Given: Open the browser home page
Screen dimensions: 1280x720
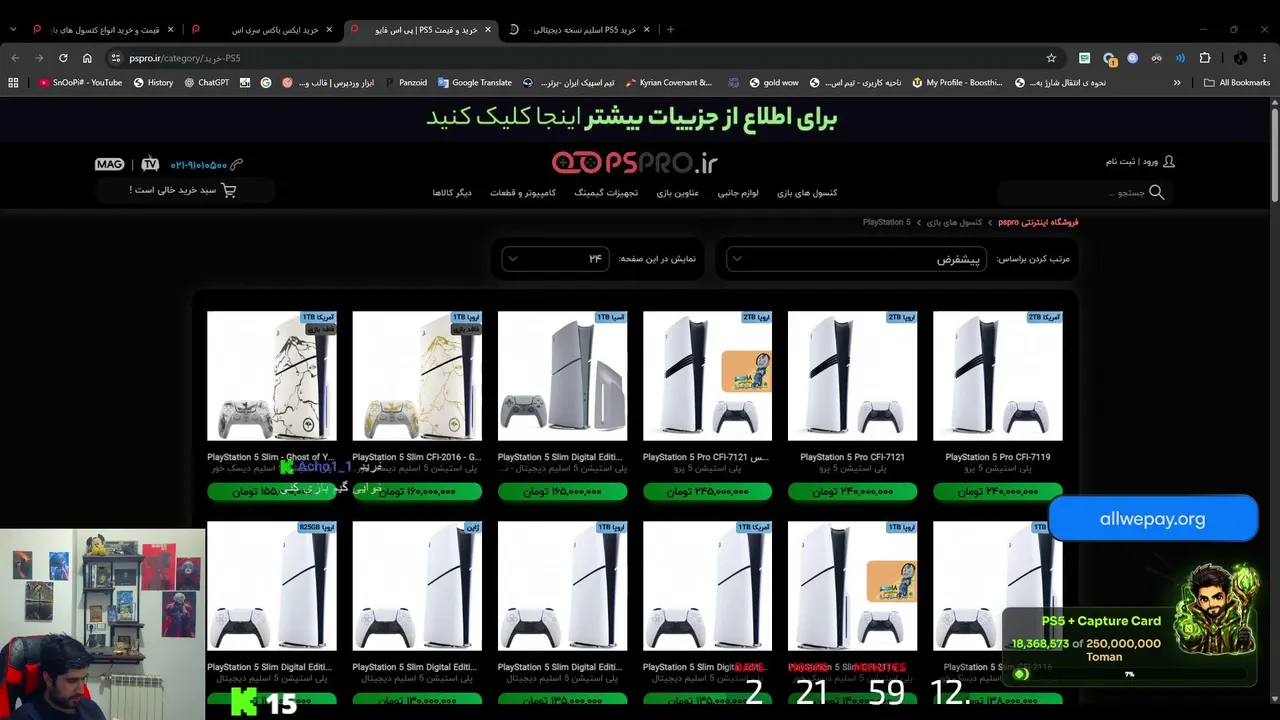Looking at the screenshot, I should point(87,58).
